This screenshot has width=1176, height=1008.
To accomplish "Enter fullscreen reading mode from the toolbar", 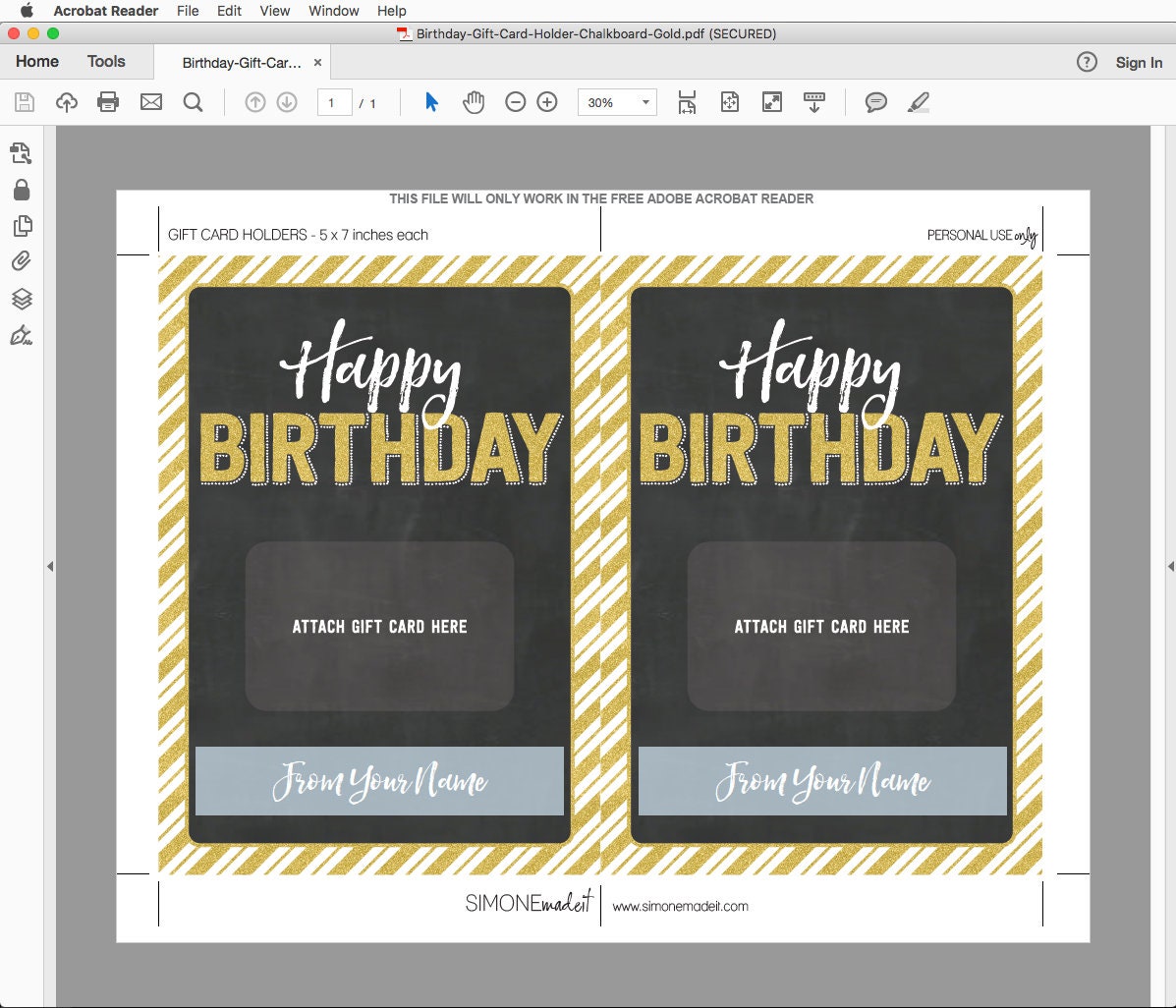I will [x=772, y=102].
